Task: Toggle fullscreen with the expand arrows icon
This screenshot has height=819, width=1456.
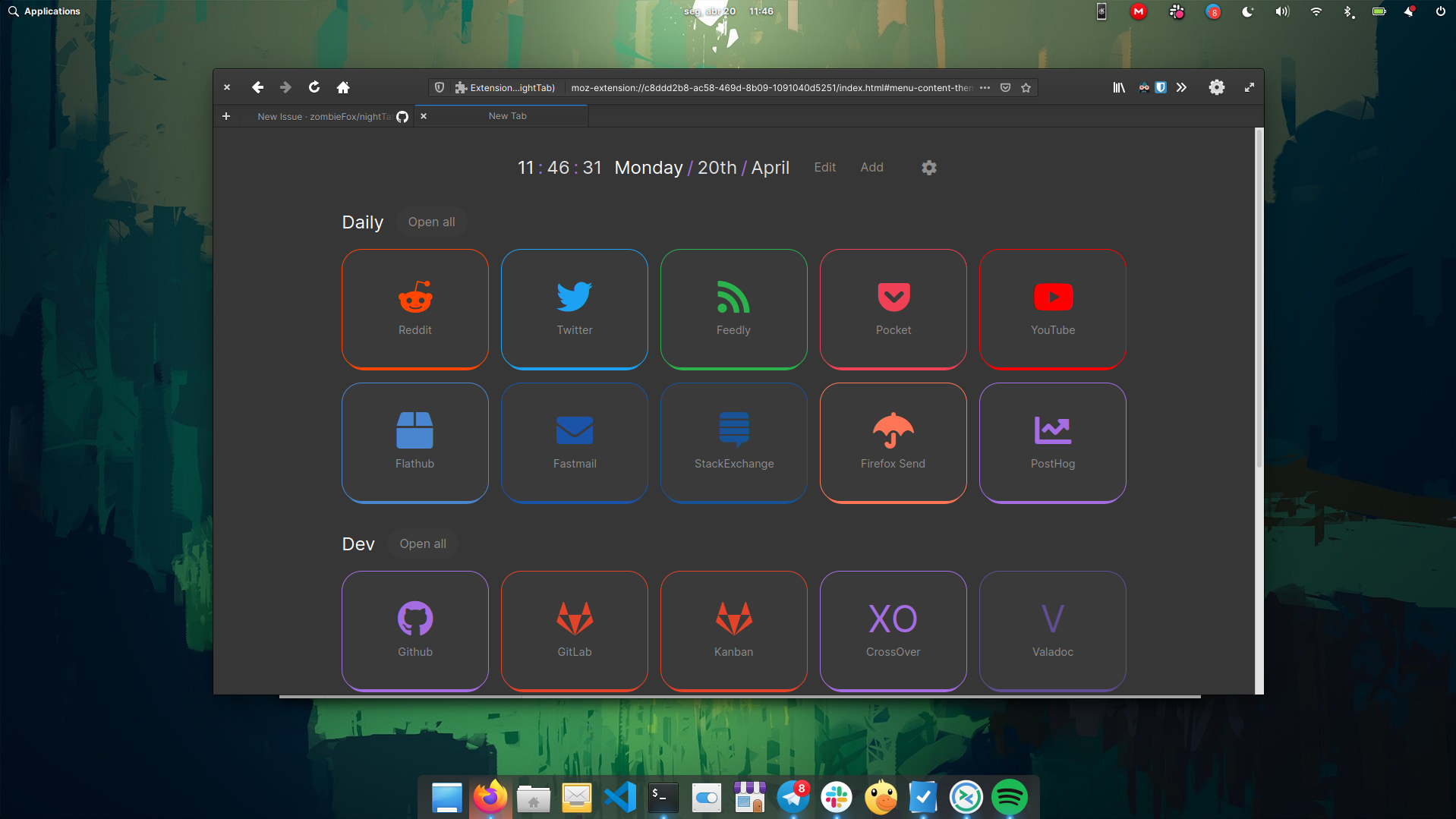Action: [1250, 87]
